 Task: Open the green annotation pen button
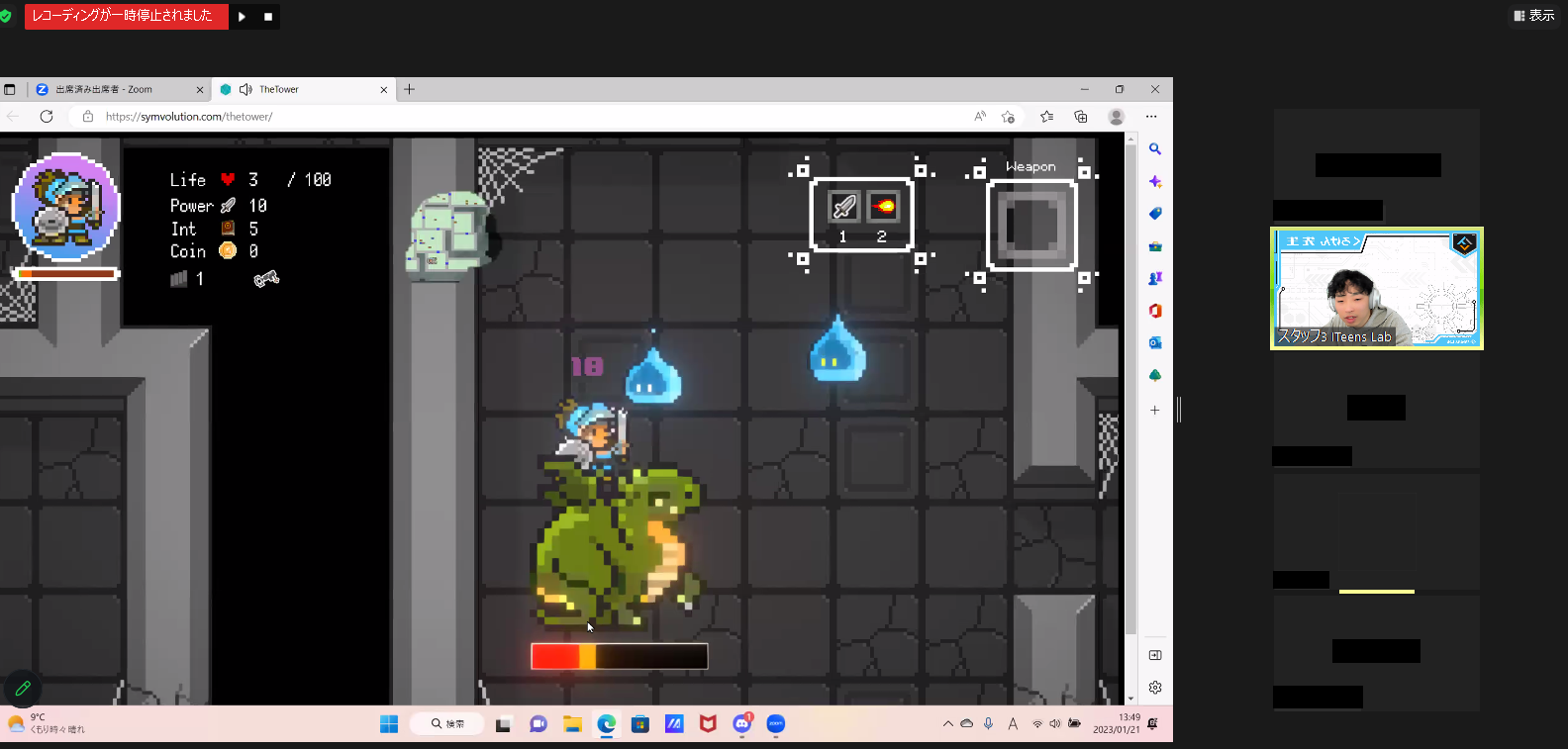23,688
